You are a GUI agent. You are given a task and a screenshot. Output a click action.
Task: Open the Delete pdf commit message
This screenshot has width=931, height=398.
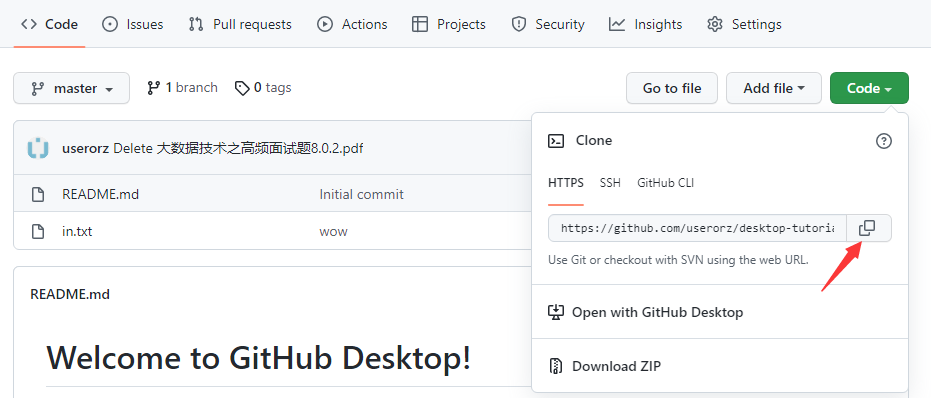coord(238,149)
